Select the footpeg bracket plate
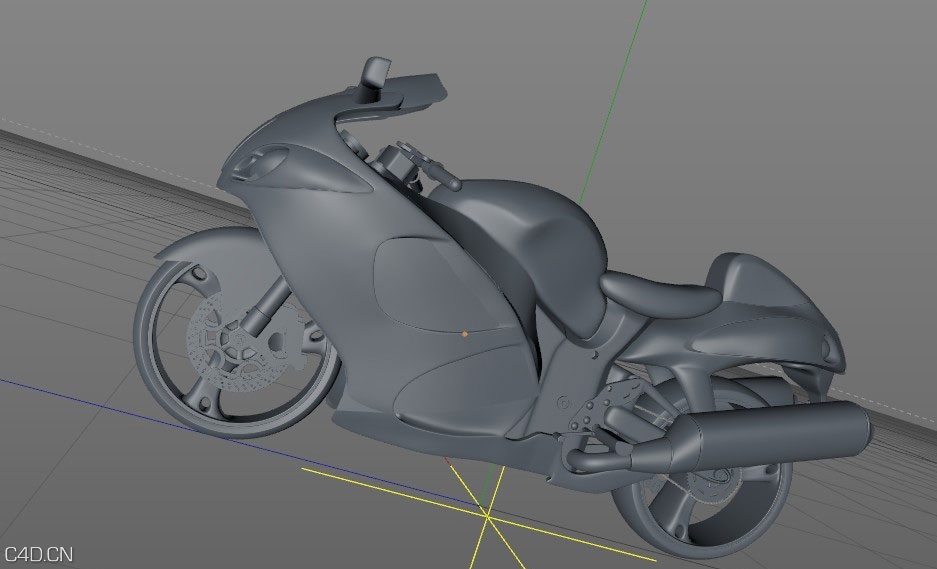Image resolution: width=937 pixels, height=569 pixels. coord(605,410)
